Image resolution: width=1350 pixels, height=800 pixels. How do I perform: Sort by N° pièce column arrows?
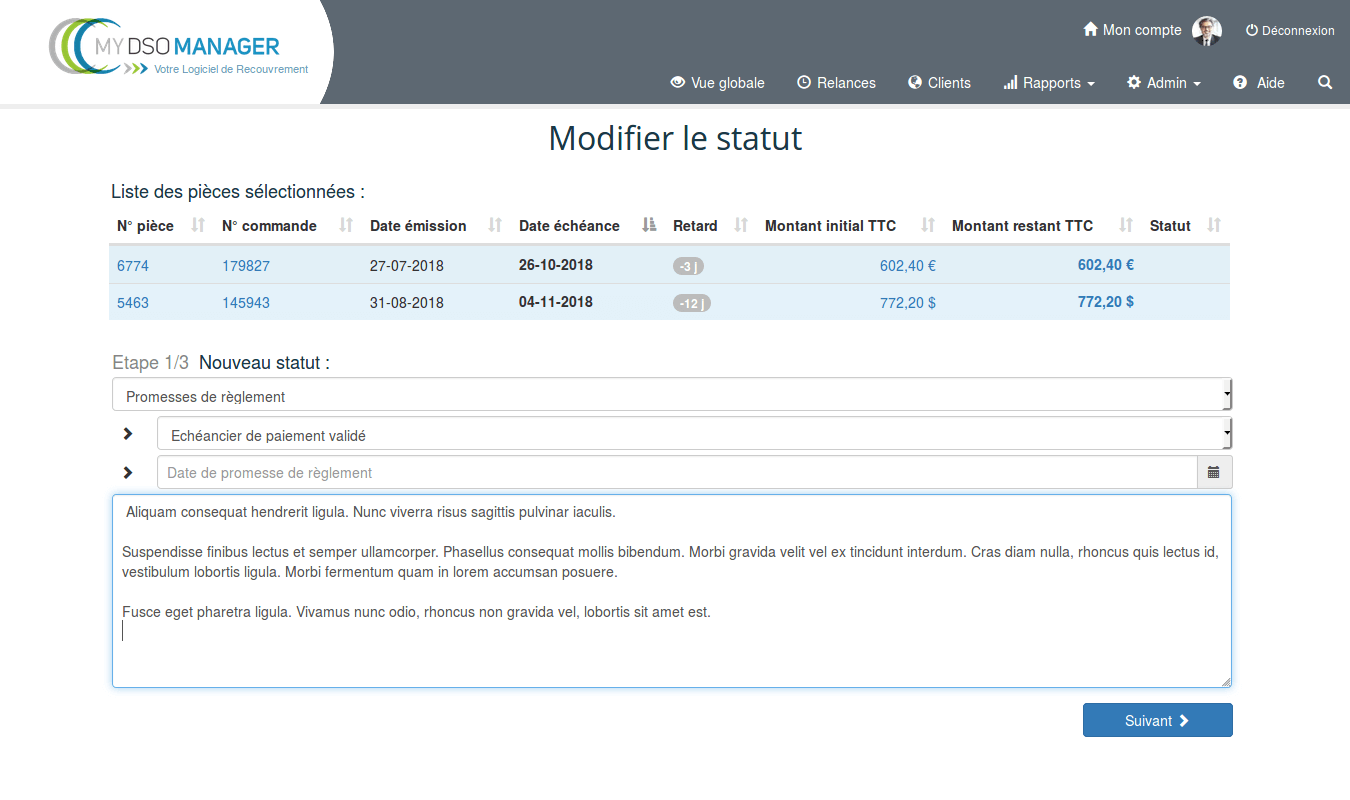point(198,225)
